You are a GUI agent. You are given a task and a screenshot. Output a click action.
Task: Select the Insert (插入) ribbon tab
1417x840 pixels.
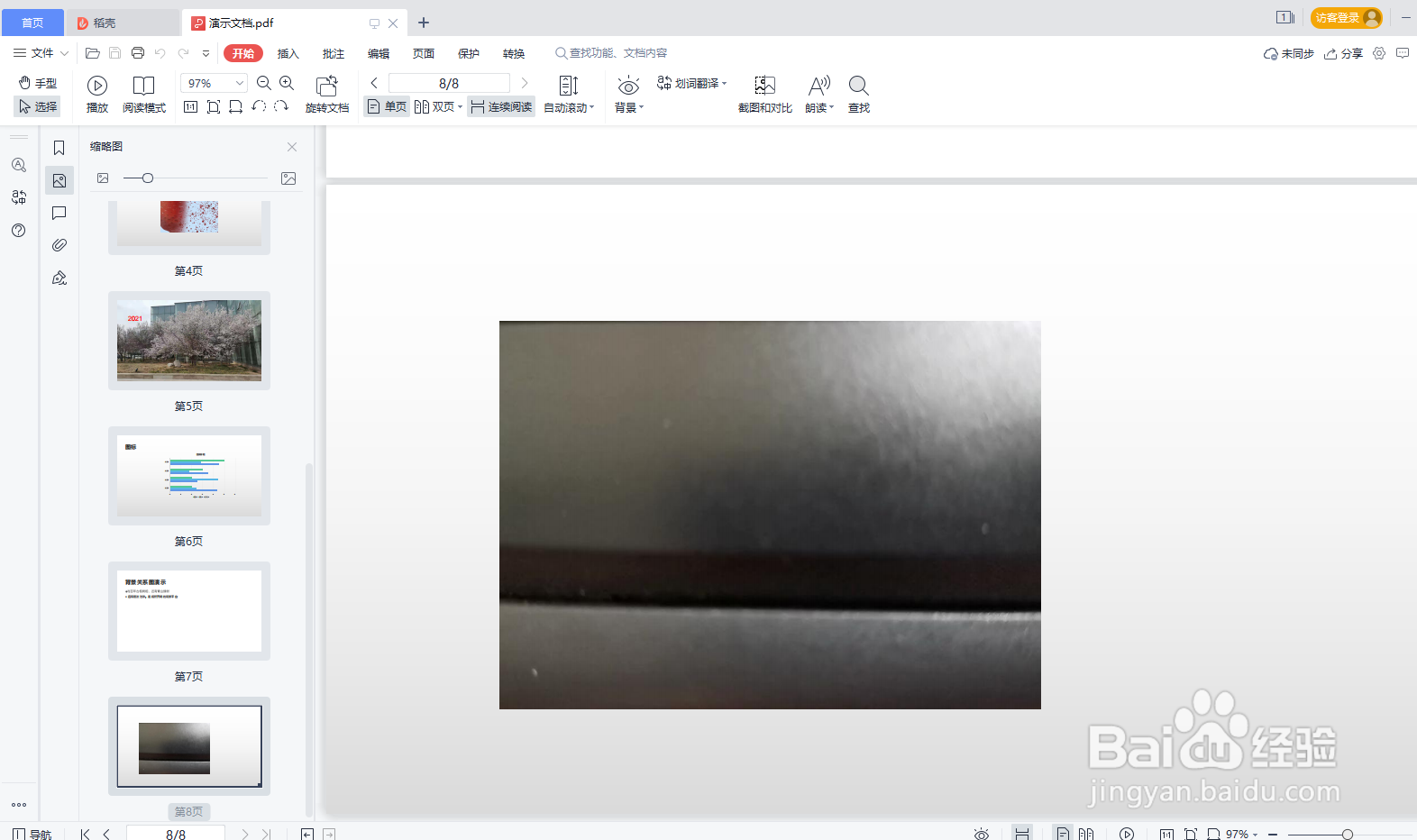click(x=288, y=53)
